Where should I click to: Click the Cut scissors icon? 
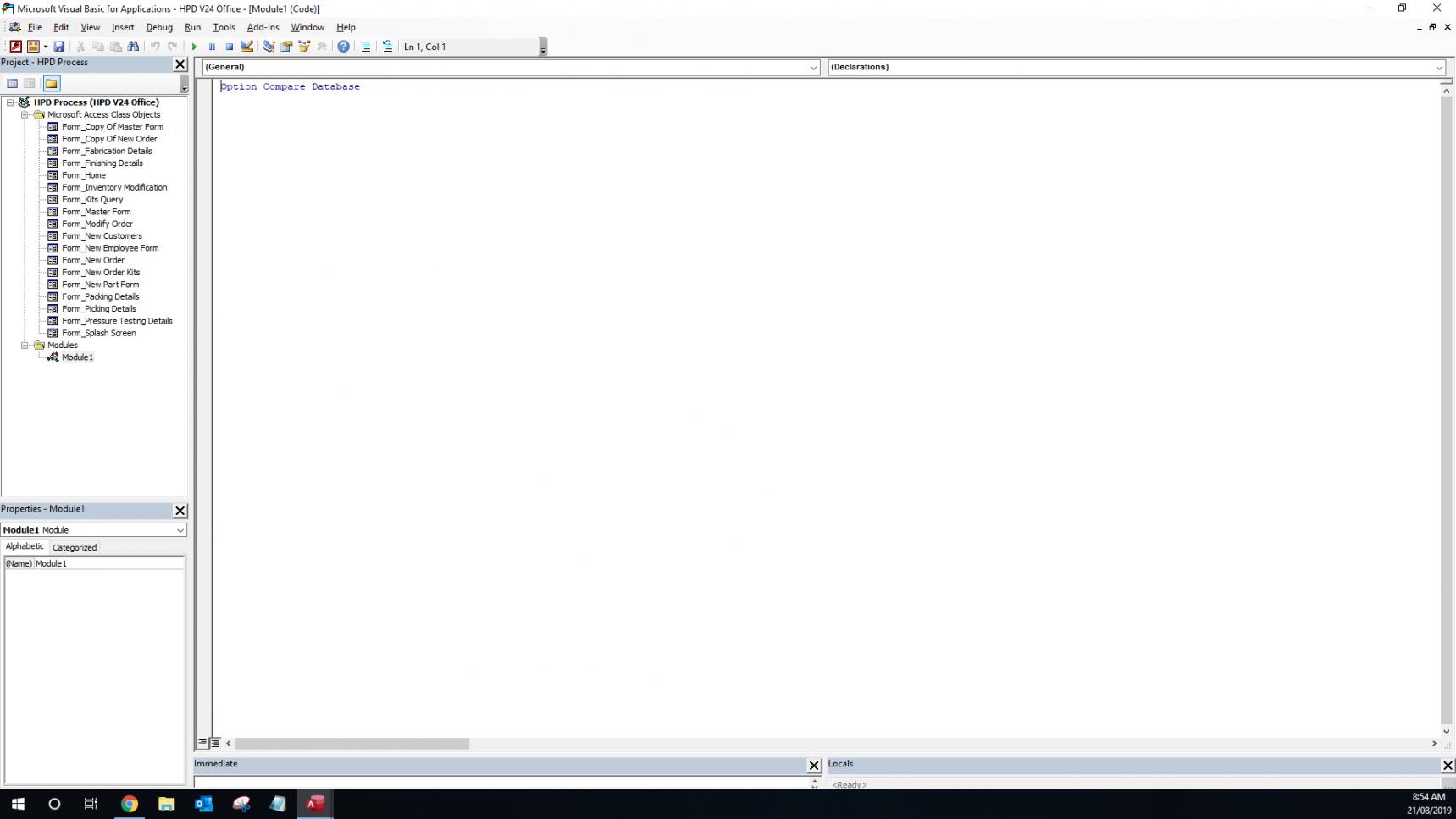[x=80, y=47]
